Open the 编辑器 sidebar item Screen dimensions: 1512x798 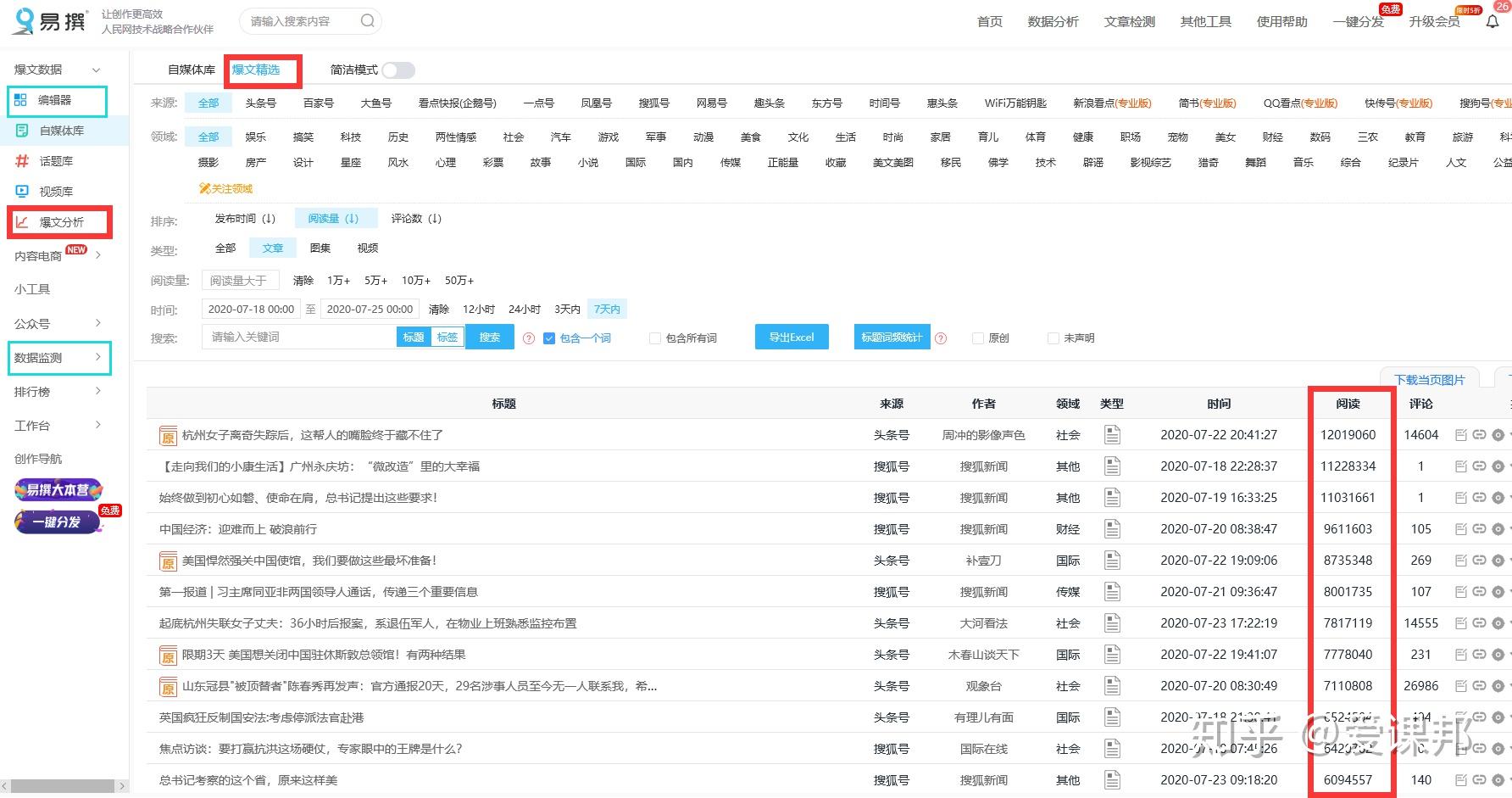[x=56, y=100]
